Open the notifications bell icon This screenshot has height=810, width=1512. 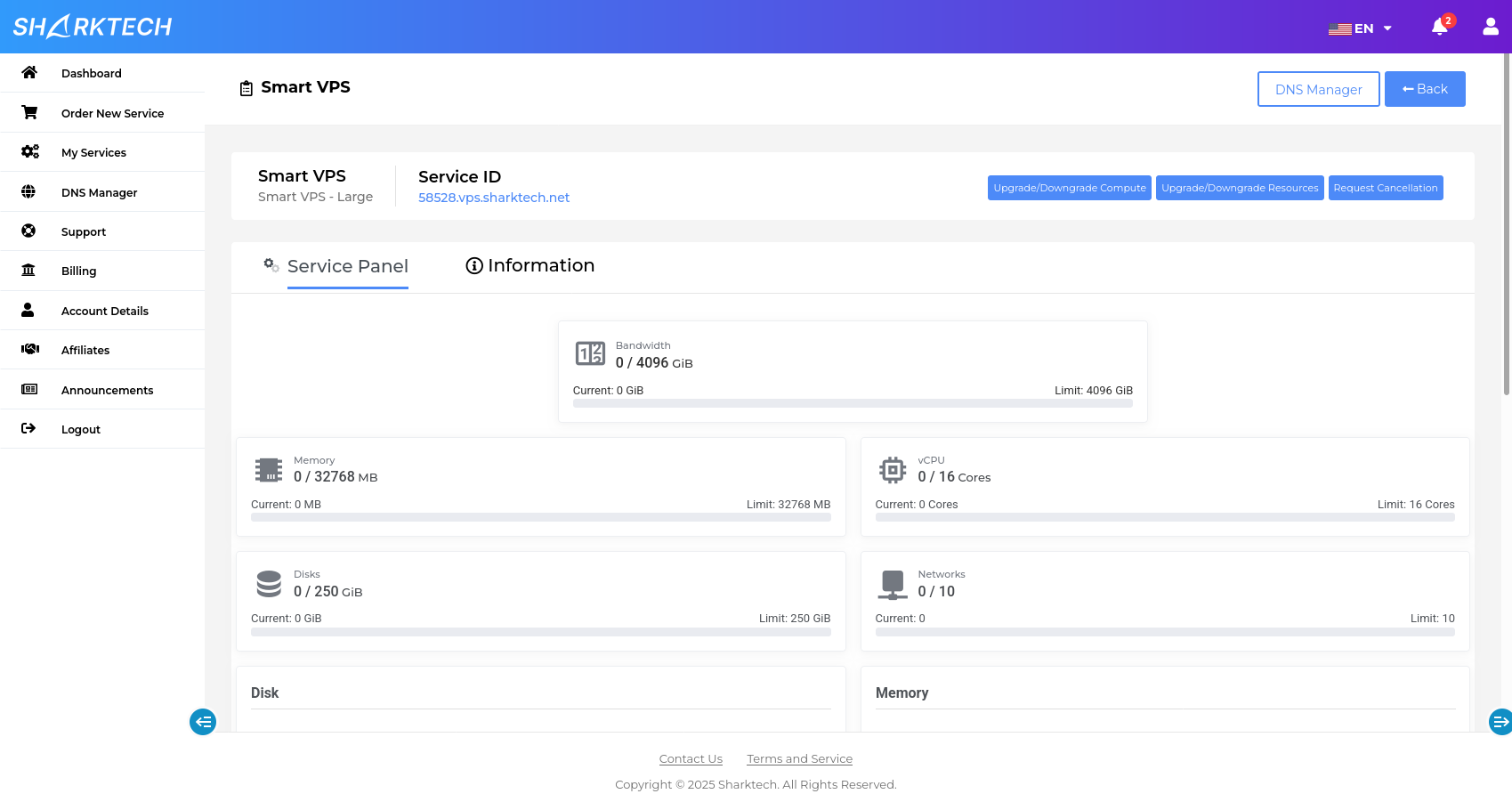tap(1440, 28)
